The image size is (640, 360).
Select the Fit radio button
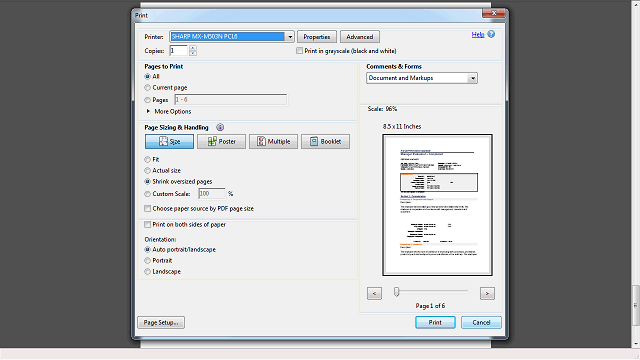pos(148,160)
